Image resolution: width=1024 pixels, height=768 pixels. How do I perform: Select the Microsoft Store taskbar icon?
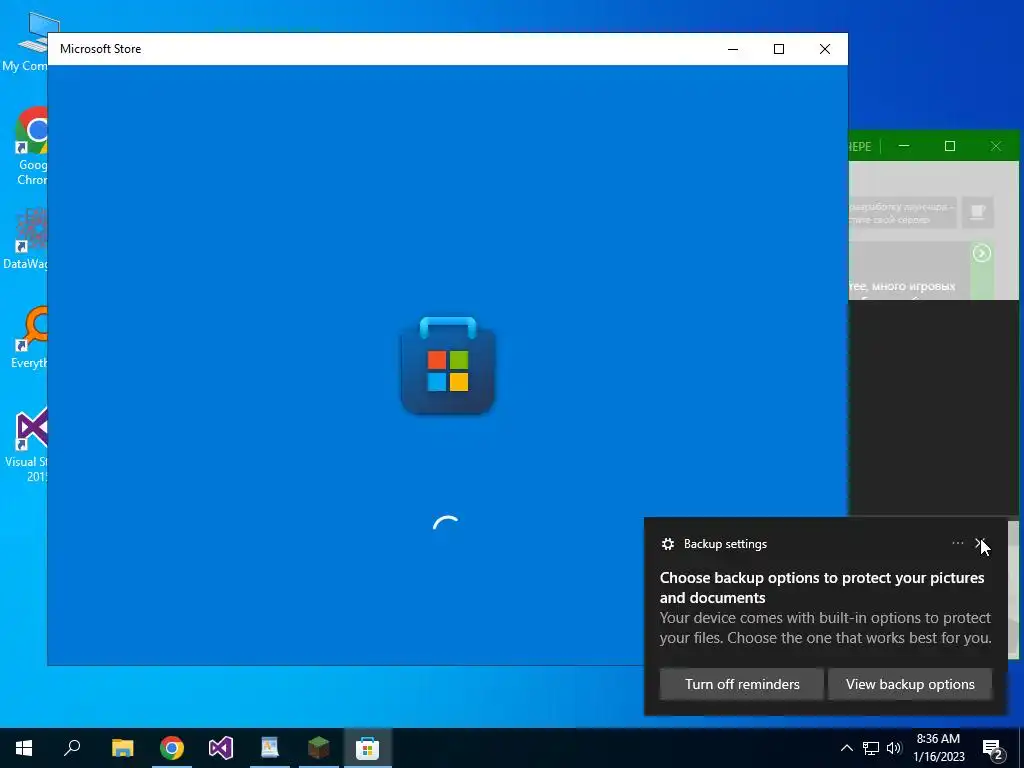[x=367, y=748]
